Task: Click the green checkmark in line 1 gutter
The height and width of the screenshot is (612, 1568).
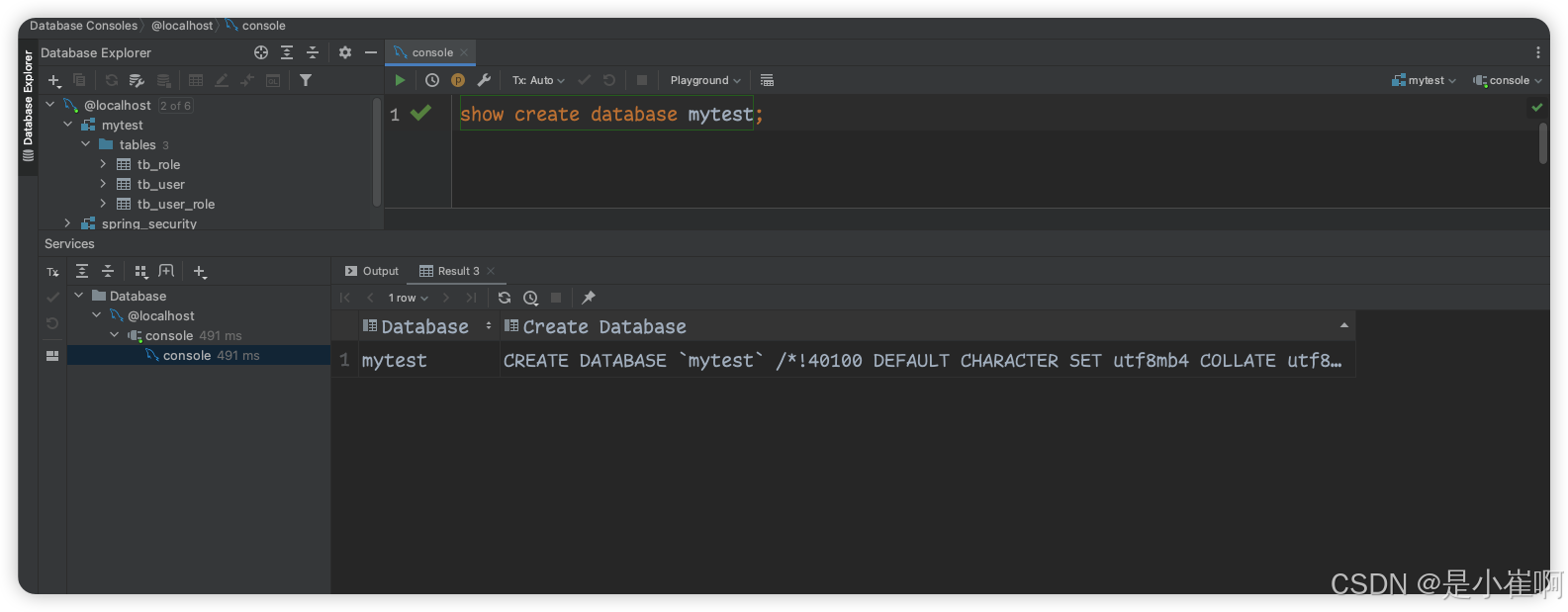Action: pos(420,113)
